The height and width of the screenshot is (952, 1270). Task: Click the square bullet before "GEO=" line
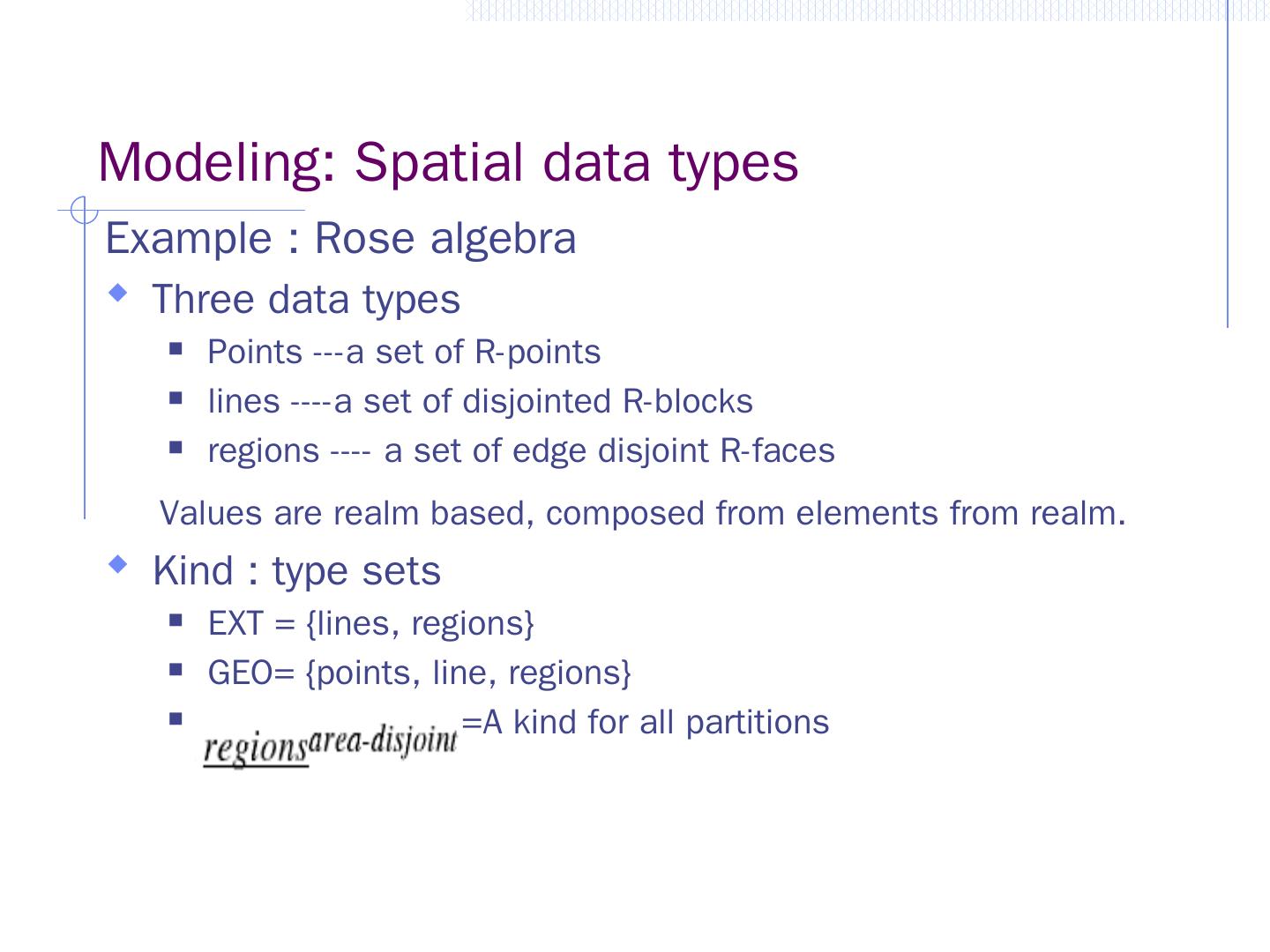click(176, 670)
